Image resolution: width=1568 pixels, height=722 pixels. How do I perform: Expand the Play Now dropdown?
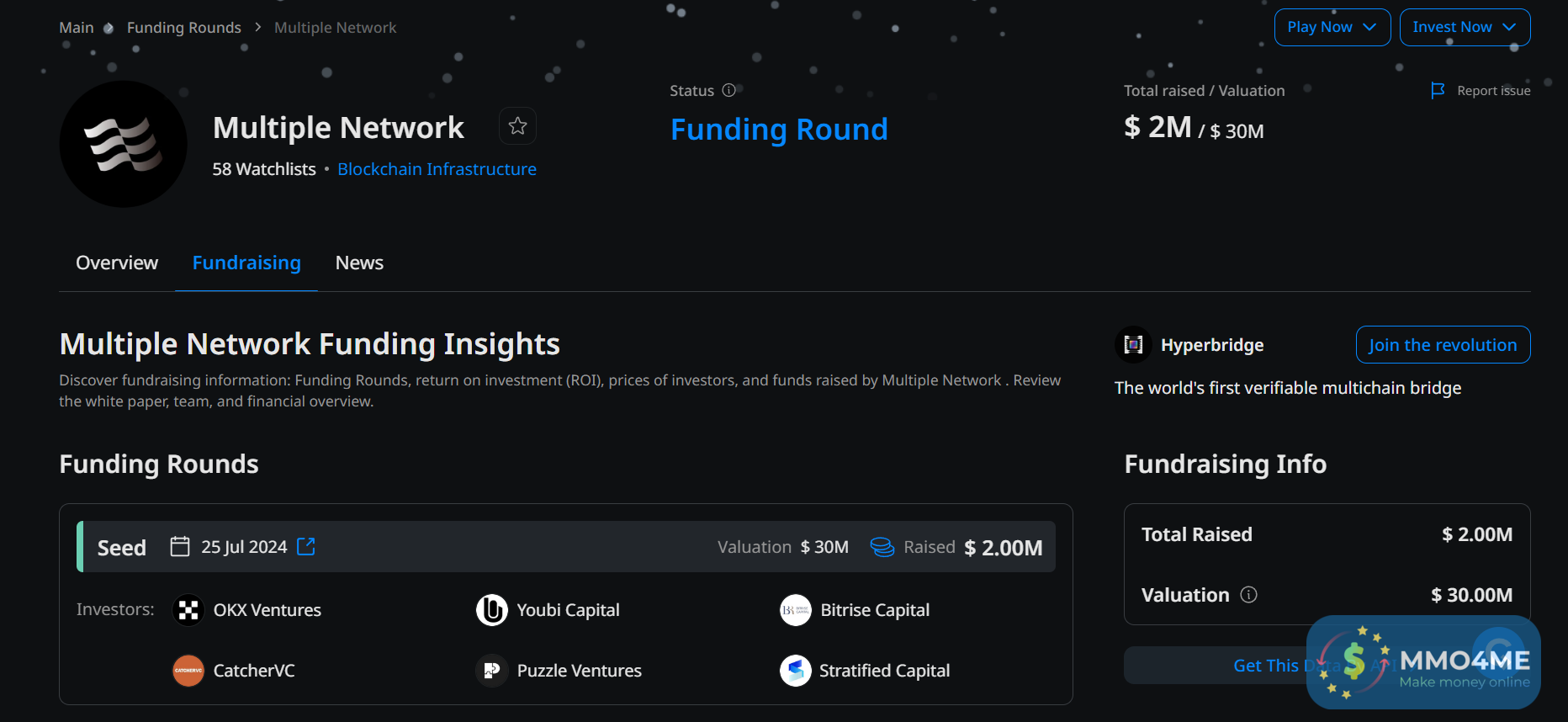1332,27
